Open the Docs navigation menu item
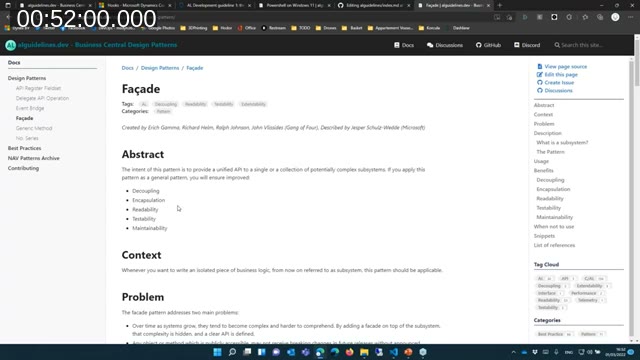Screen dimensions: 640x360 click(x=404, y=45)
